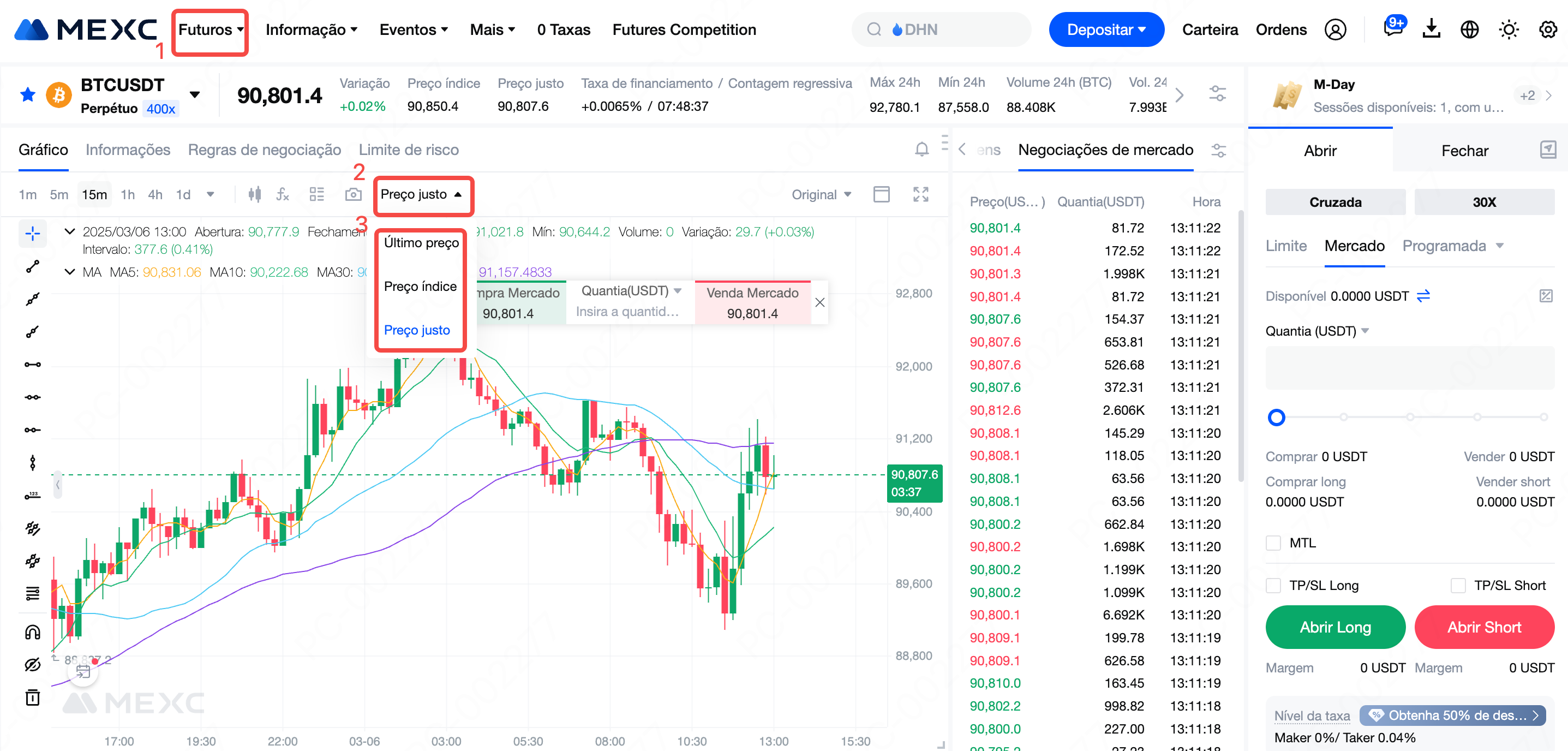This screenshot has height=751, width=1568.
Task: Collapse the MA indicator legend chevron
Action: pyautogui.click(x=70, y=272)
